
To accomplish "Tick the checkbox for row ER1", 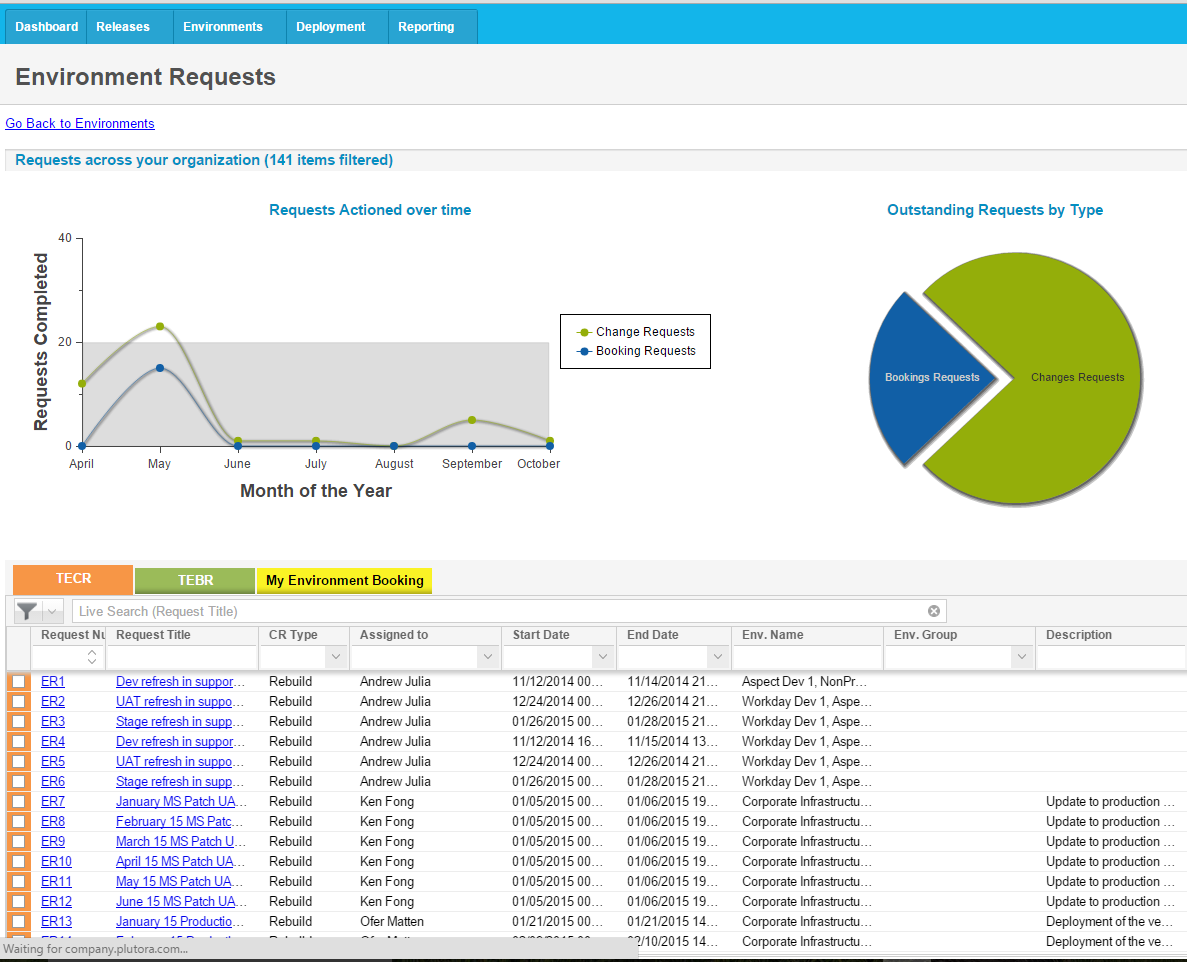I will [19, 681].
